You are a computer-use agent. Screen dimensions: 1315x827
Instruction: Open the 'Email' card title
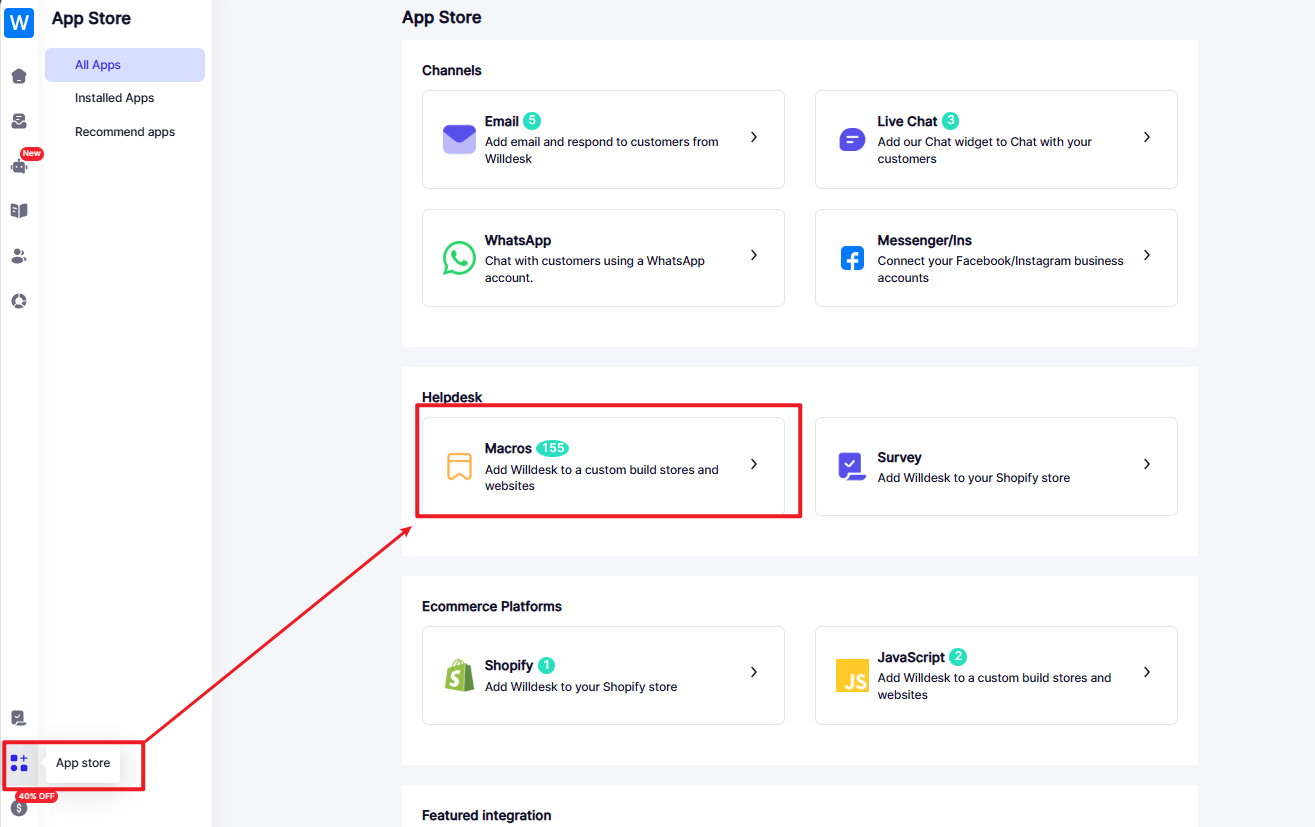[502, 121]
